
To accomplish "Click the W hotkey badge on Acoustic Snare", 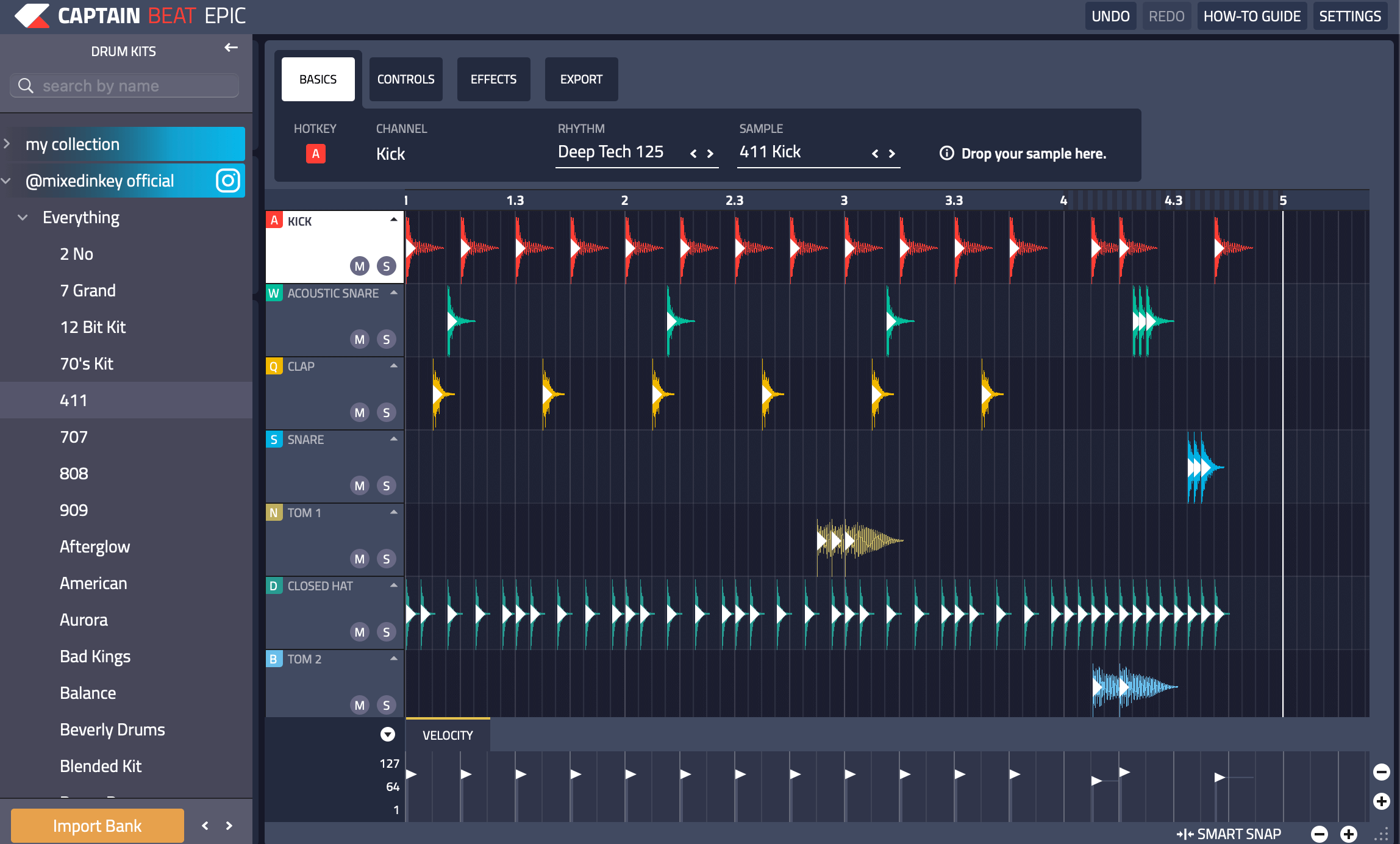I will [274, 293].
